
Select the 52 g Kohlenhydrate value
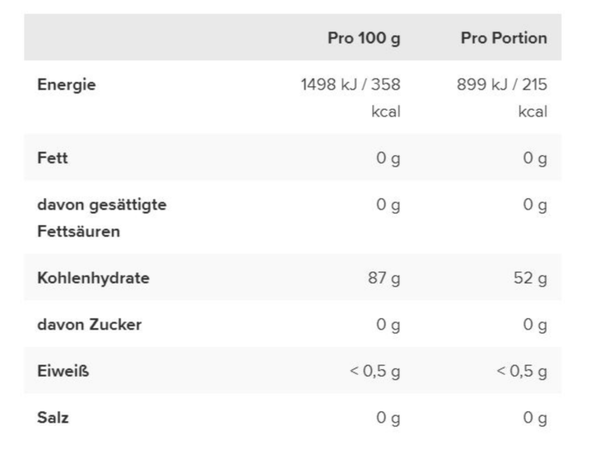click(x=531, y=278)
